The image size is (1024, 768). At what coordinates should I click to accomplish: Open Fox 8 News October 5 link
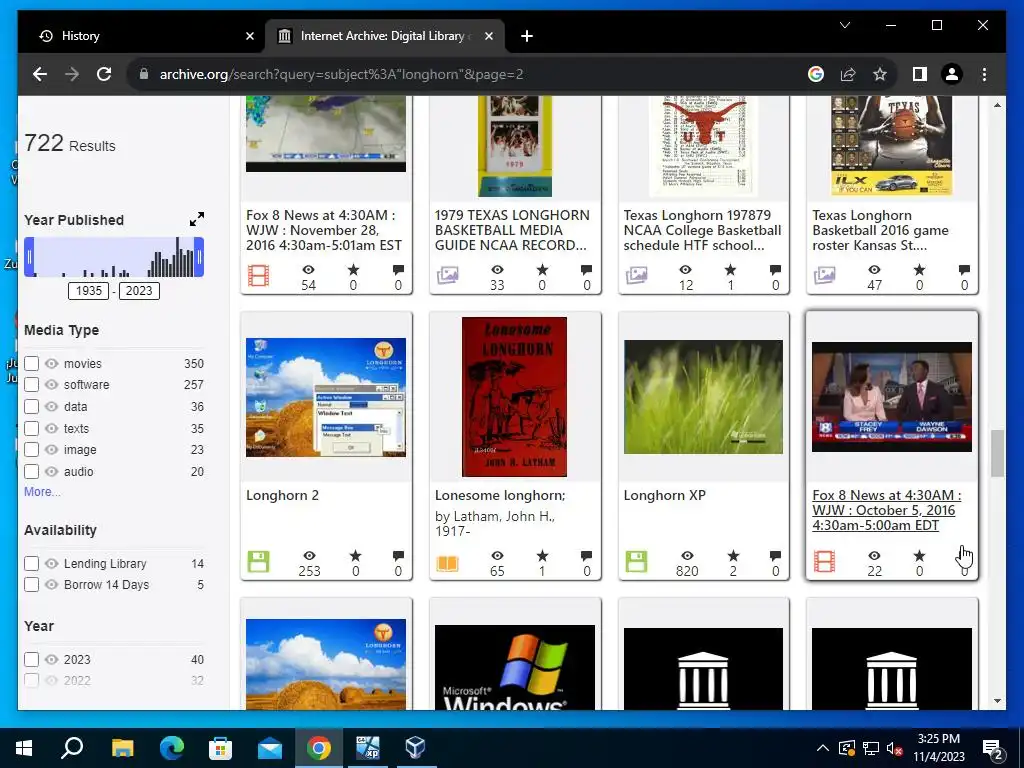886,510
